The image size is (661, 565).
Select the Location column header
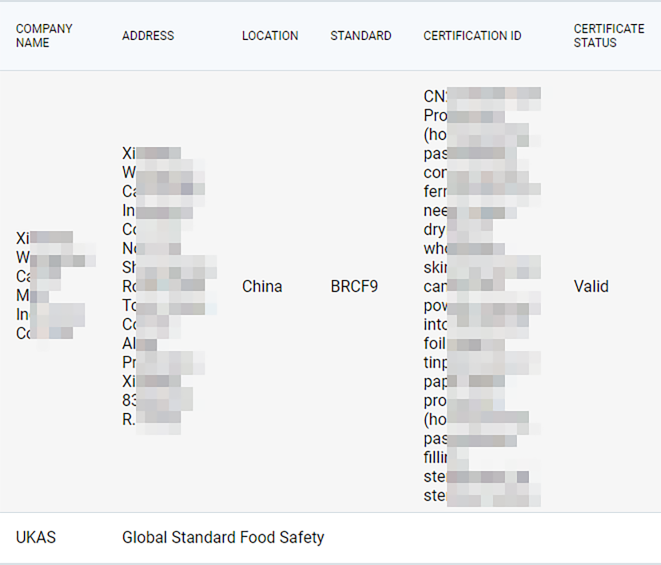pos(270,36)
